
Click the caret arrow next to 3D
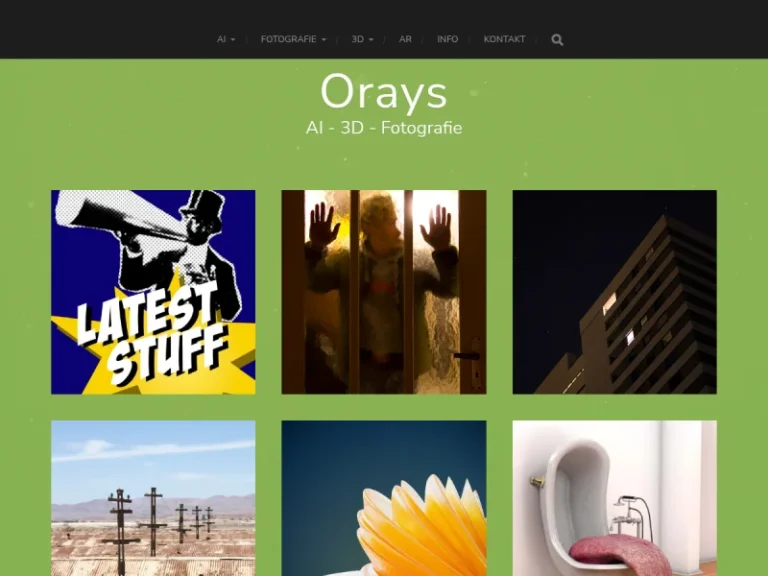tap(371, 40)
